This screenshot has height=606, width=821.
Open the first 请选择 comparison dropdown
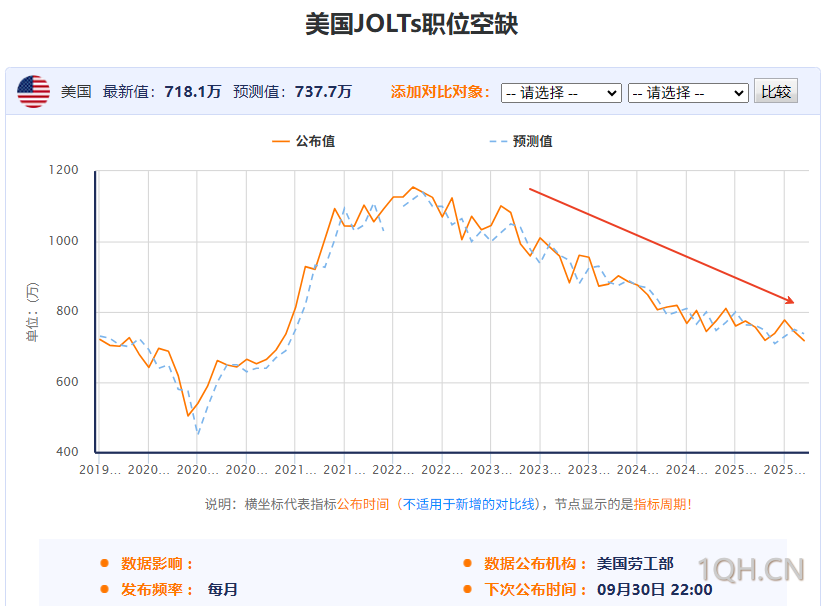(561, 92)
